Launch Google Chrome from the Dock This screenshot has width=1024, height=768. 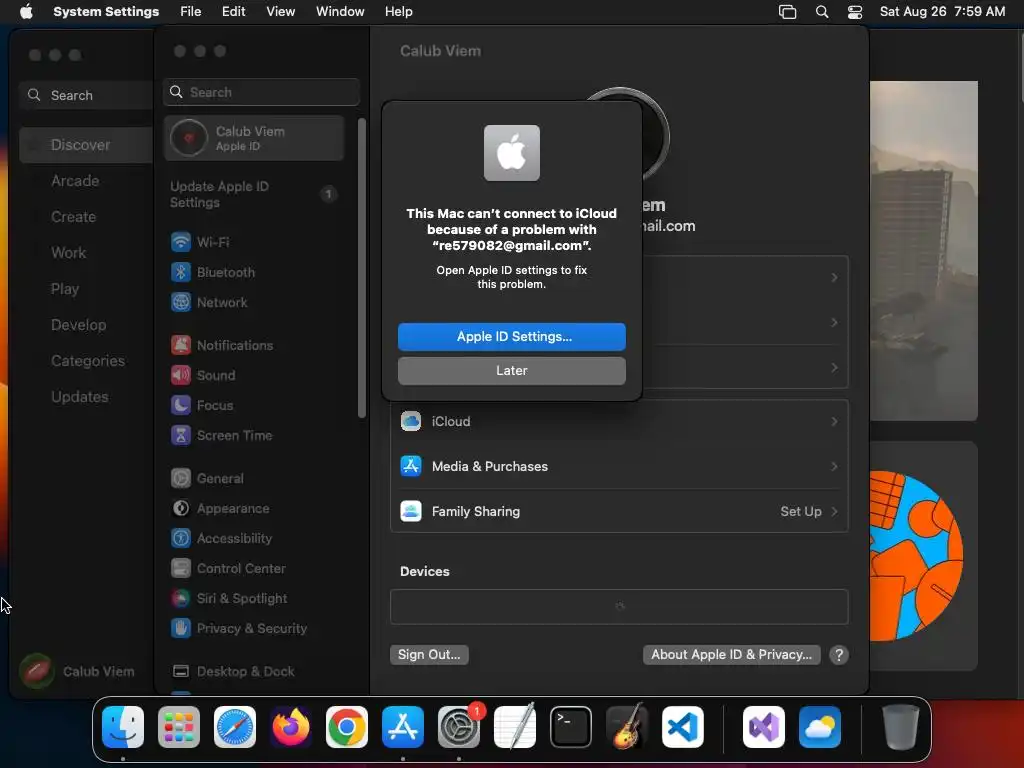[347, 727]
